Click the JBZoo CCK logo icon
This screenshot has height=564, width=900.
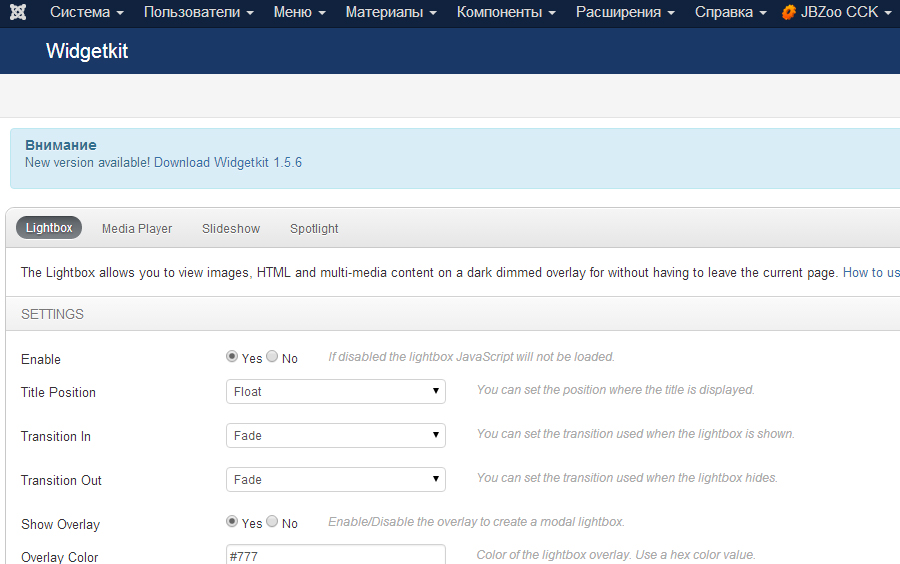pos(789,13)
